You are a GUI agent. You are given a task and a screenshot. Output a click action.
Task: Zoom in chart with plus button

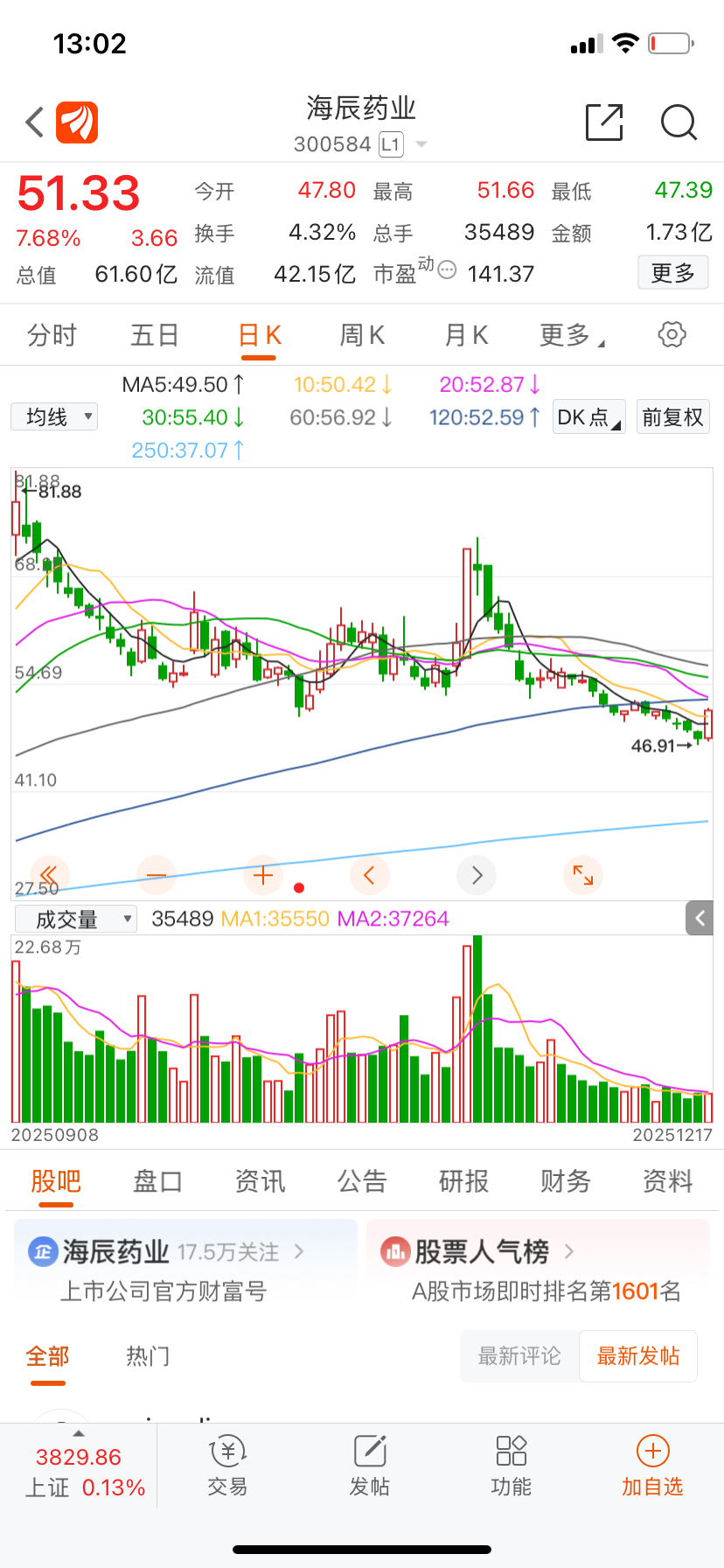click(263, 875)
